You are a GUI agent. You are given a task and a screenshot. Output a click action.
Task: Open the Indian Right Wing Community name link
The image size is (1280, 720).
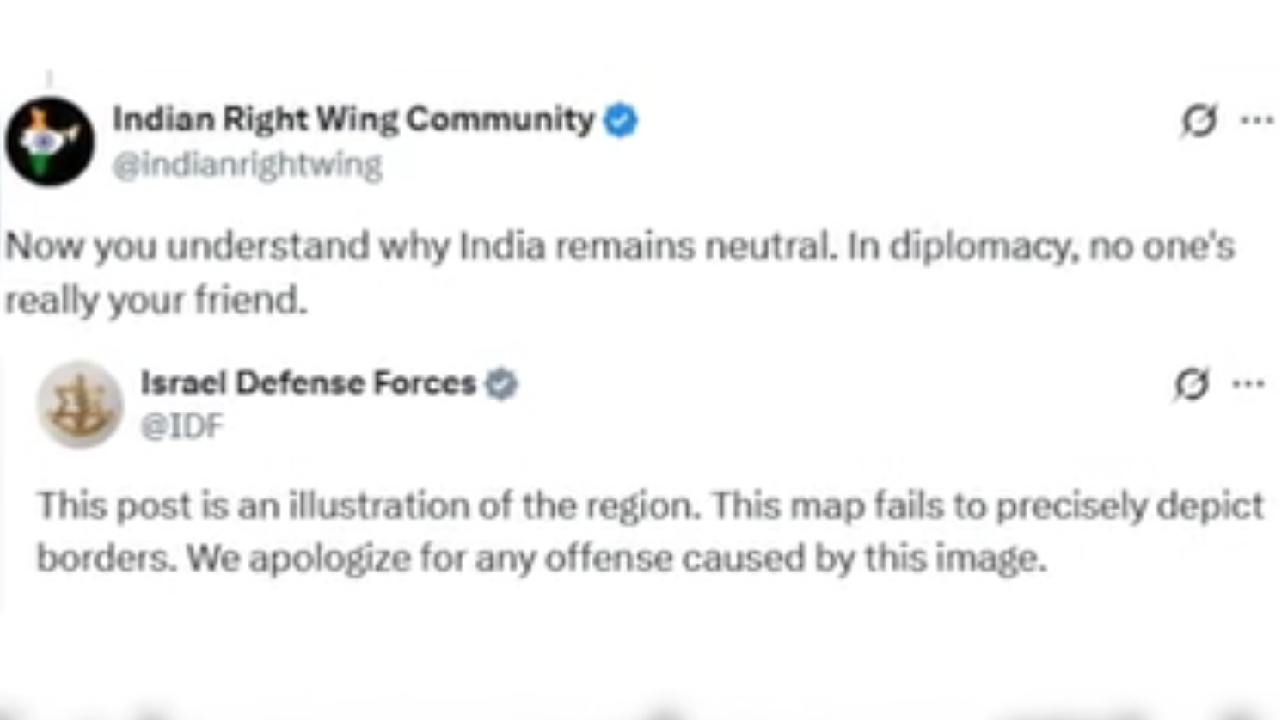tap(354, 119)
